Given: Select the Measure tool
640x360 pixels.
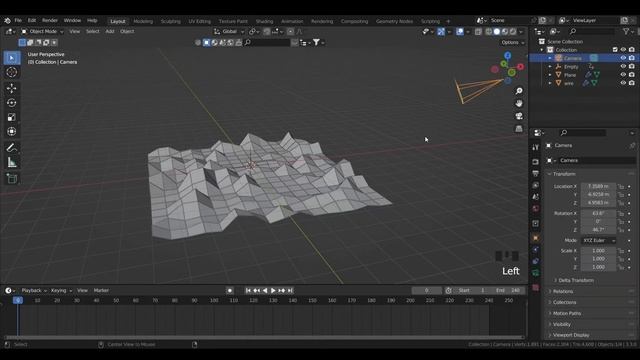Looking at the screenshot, I should point(11,162).
